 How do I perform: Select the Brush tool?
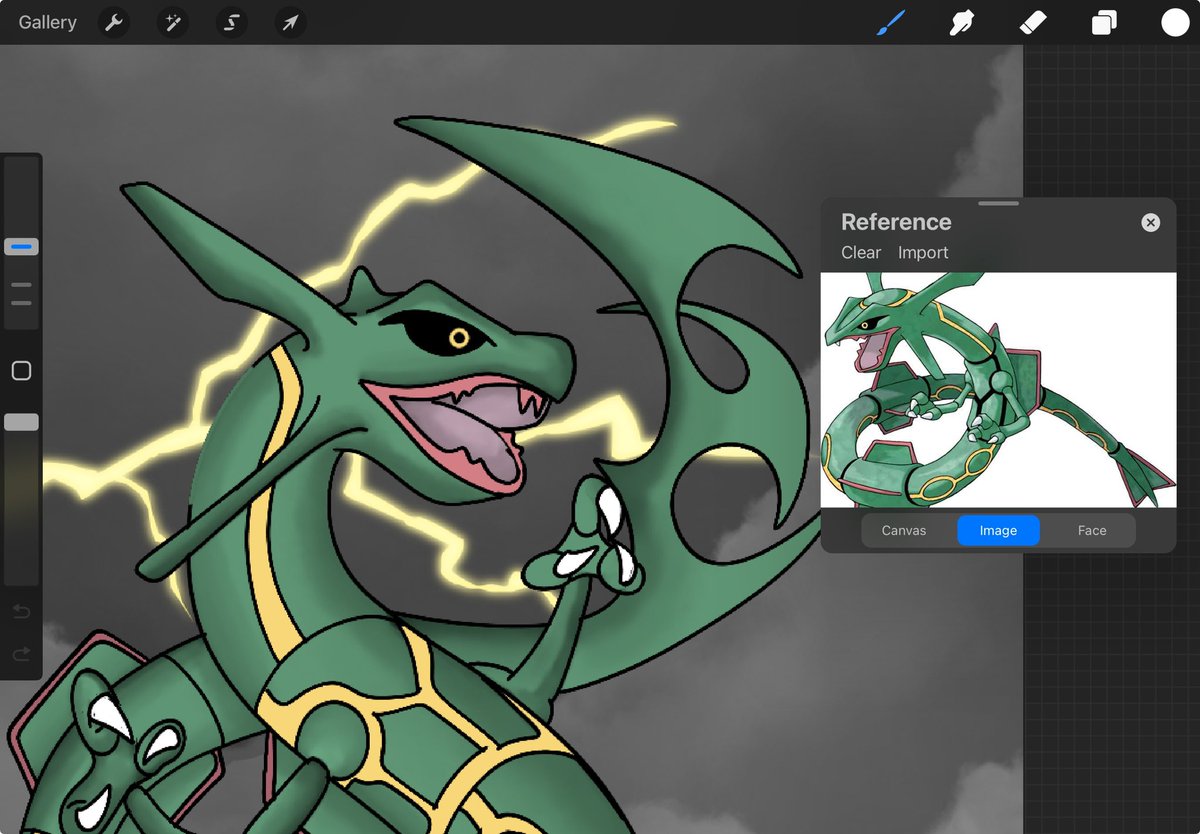click(x=890, y=22)
